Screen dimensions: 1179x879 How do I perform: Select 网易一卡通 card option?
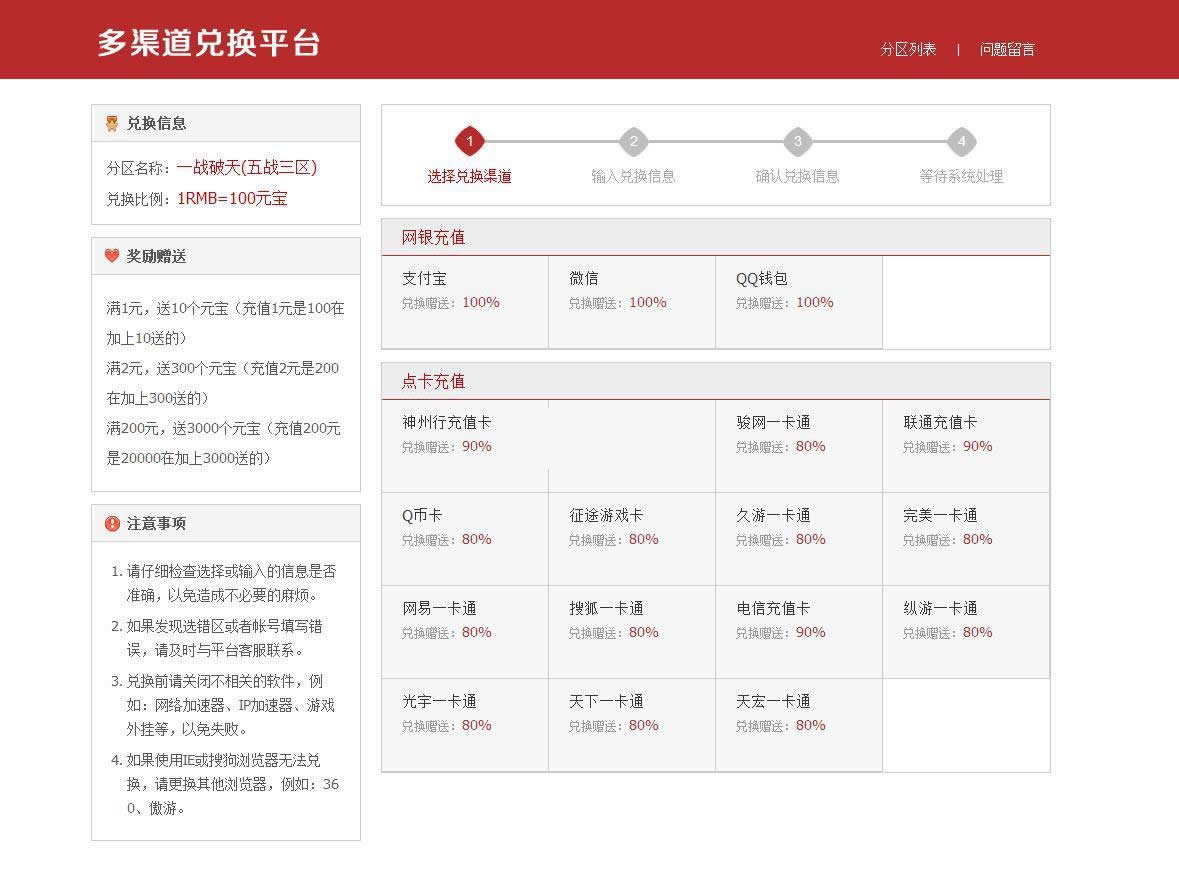465,633
